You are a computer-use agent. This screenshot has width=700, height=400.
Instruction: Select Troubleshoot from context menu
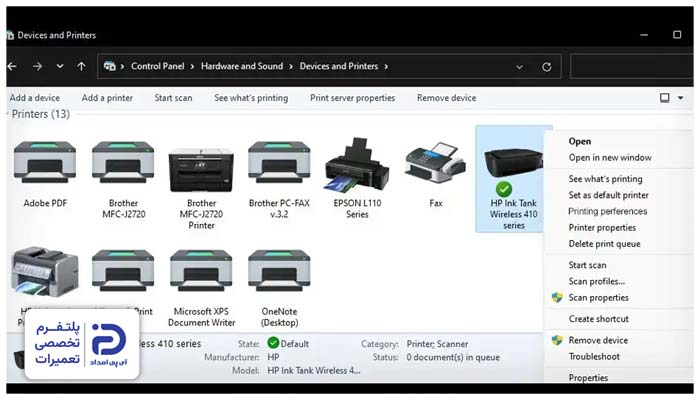point(594,356)
